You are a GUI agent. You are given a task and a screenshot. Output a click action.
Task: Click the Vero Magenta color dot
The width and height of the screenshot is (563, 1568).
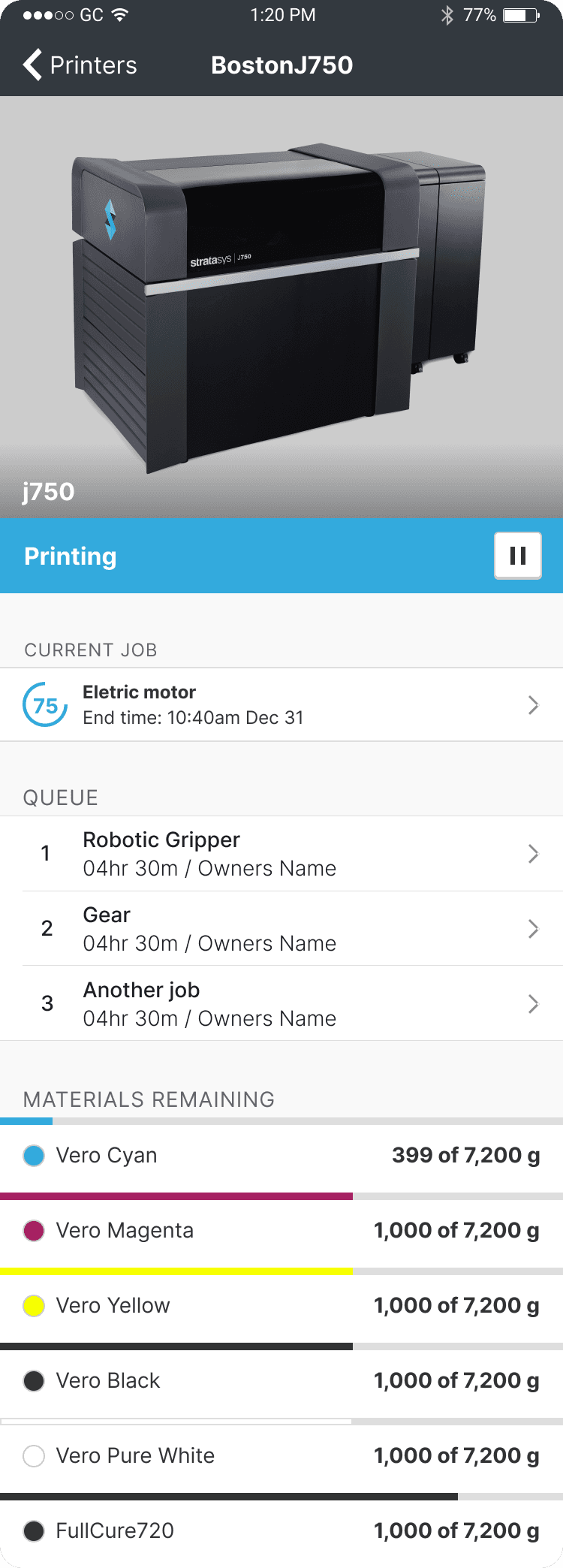click(34, 1231)
